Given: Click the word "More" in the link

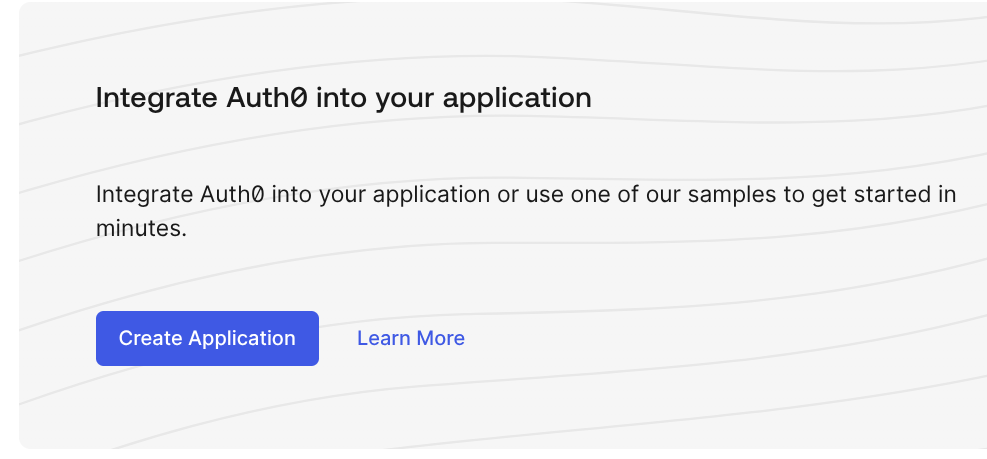Looking at the screenshot, I should (x=440, y=338).
